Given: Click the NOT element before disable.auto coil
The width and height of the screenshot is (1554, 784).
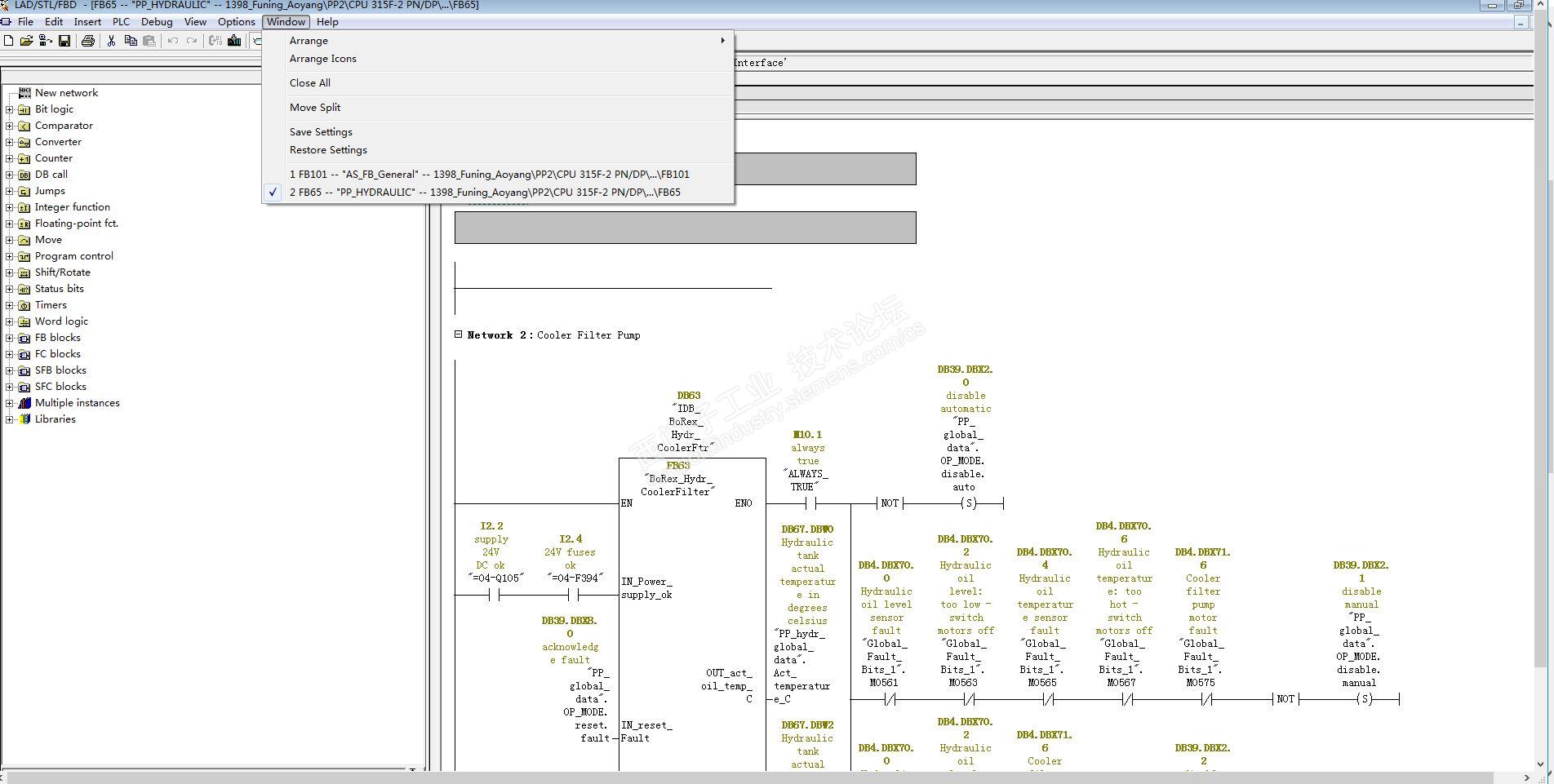Looking at the screenshot, I should pos(890,503).
